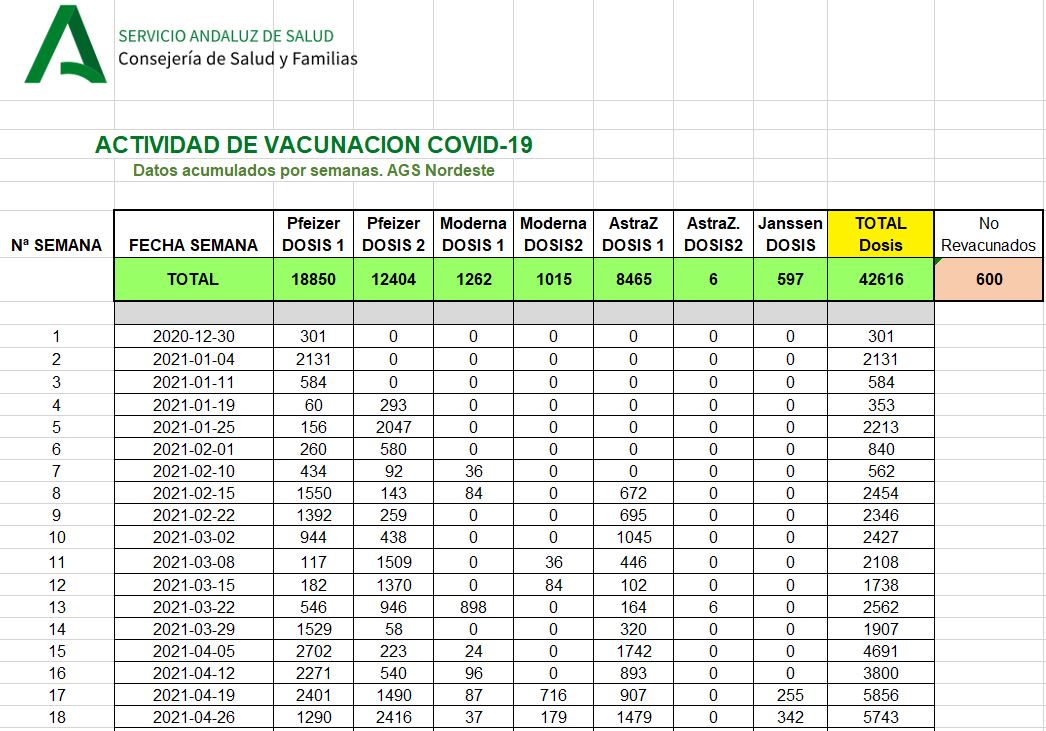Click the "FECHA SEMANA" header cell
The width and height of the screenshot is (1046, 731).
(193, 245)
